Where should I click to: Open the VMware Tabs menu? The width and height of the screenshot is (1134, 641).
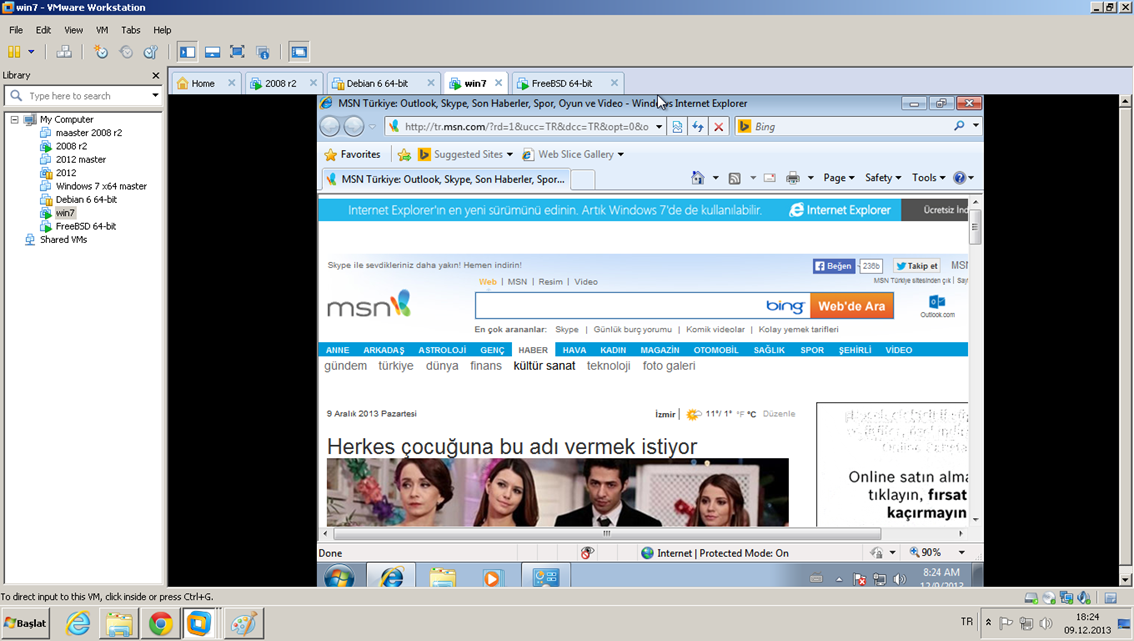131,30
